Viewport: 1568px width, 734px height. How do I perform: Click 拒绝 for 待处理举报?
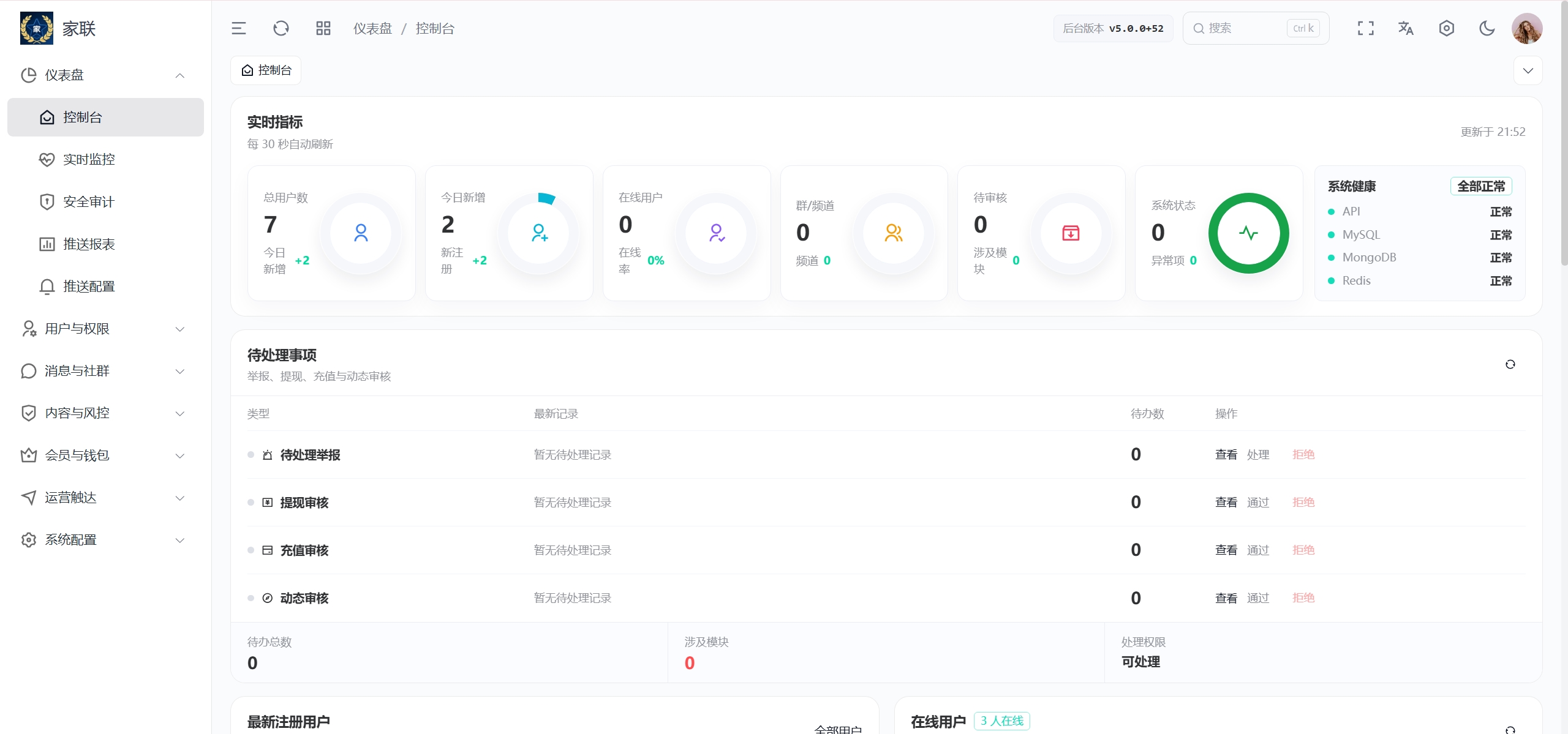point(1303,455)
